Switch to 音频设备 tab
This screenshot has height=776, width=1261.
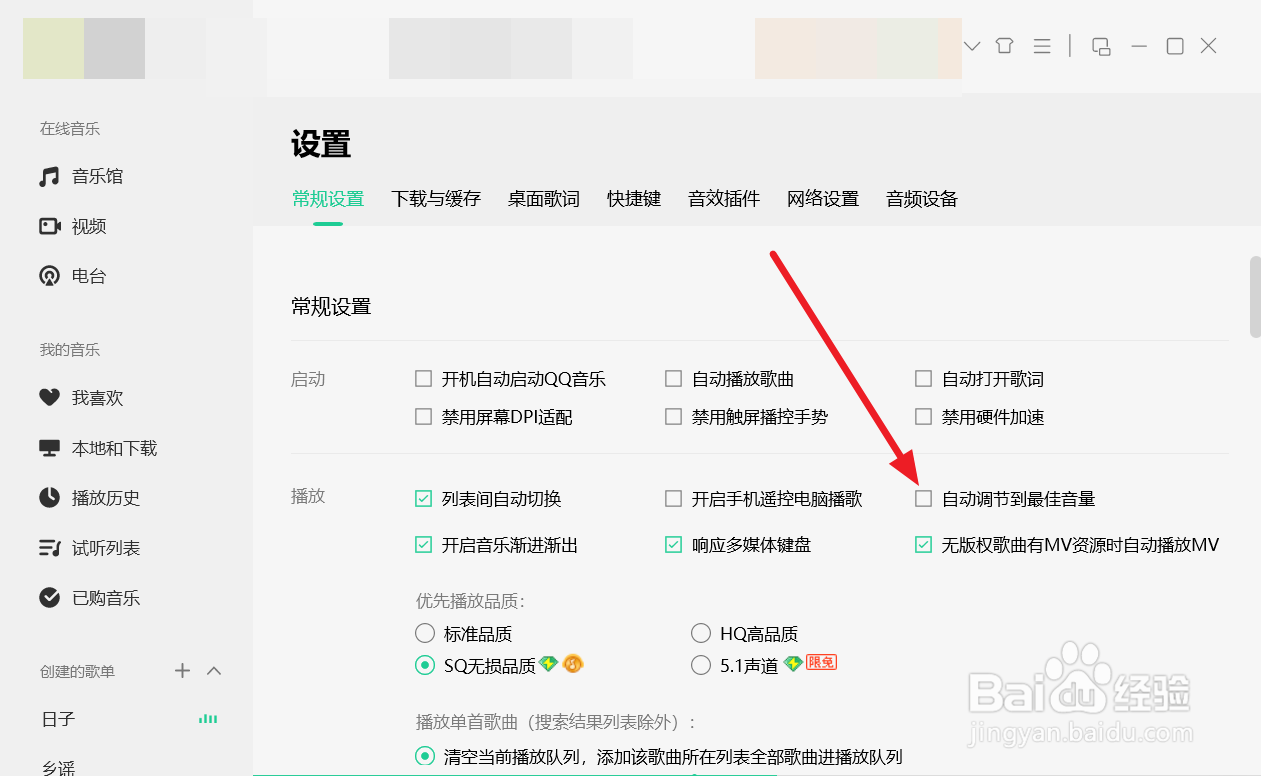[922, 199]
